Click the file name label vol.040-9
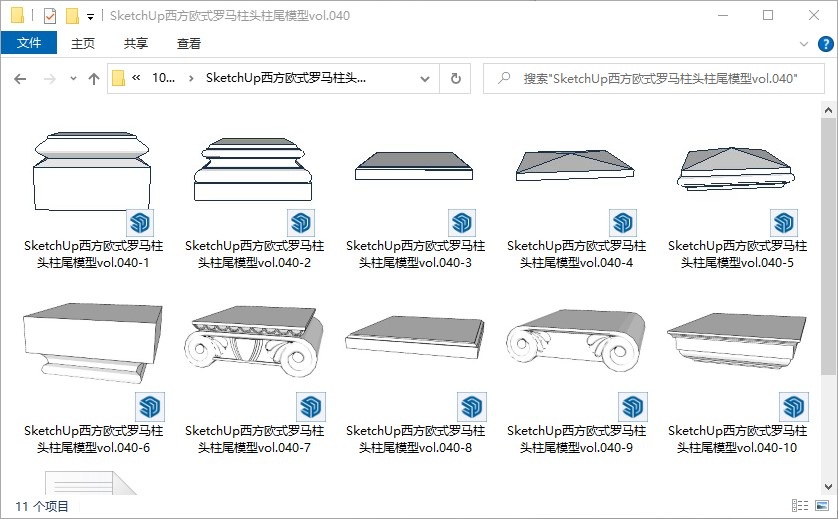The width and height of the screenshot is (838, 519). pos(576,439)
